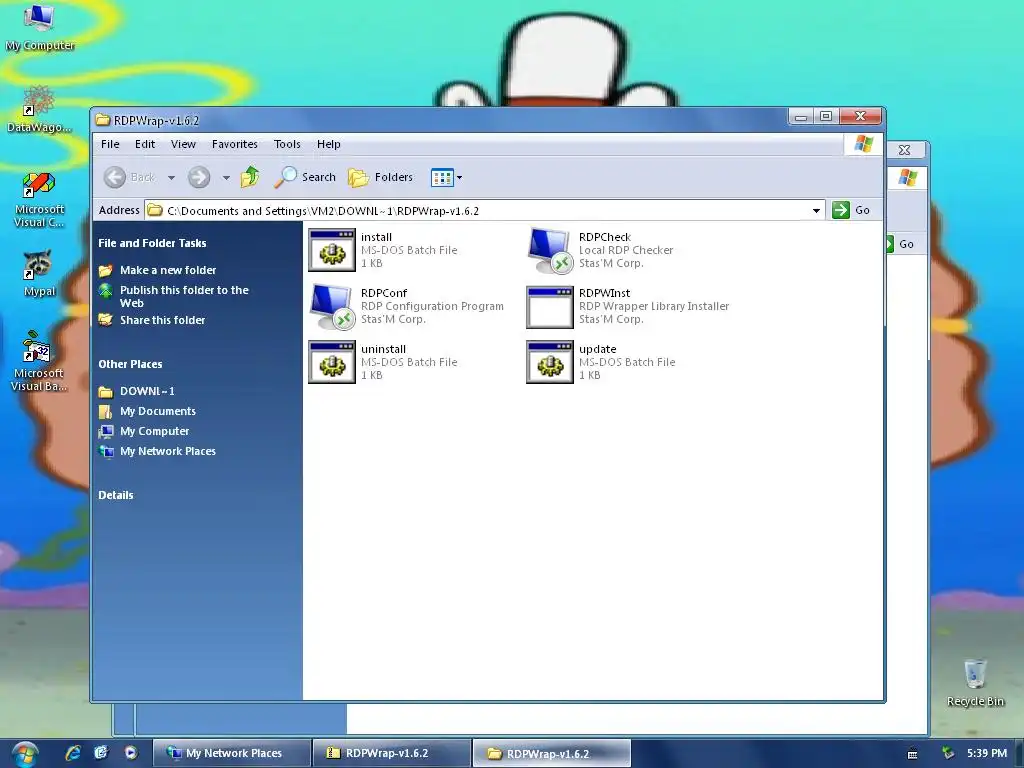Viewport: 1024px width, 768px height.
Task: Launch Internet Explorer from quick launch
Action: click(73, 753)
